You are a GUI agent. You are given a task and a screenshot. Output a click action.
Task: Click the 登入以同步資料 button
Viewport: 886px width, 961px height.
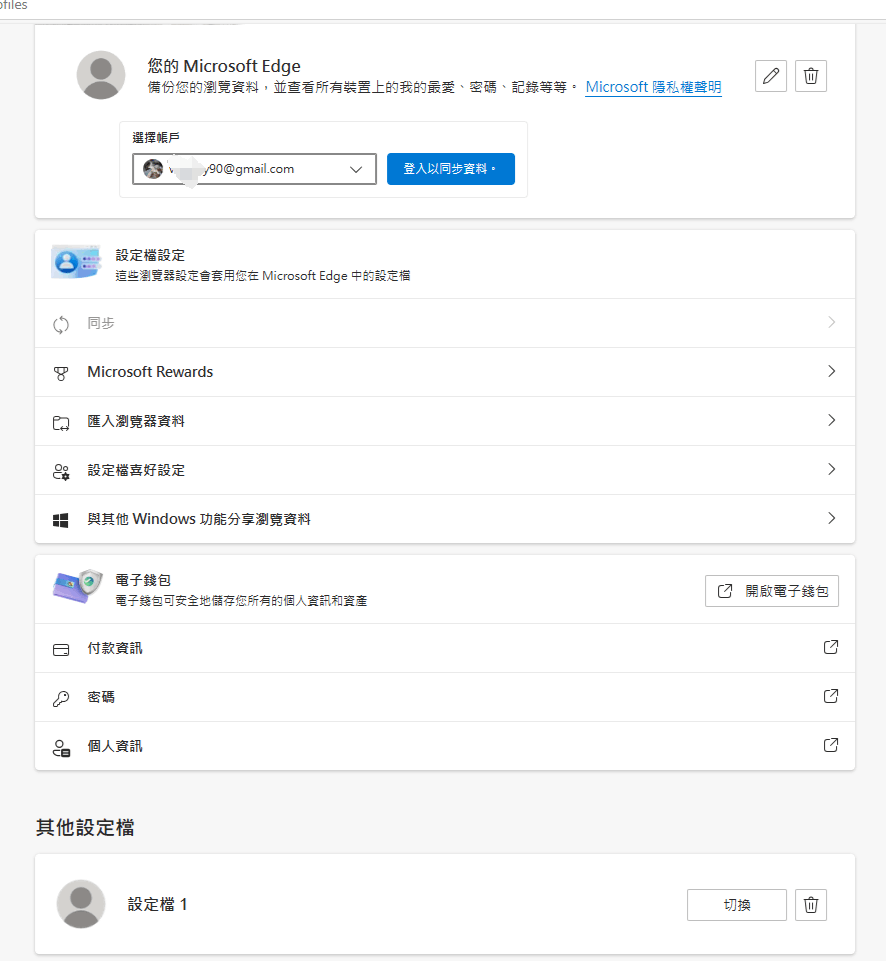pyautogui.click(x=450, y=169)
